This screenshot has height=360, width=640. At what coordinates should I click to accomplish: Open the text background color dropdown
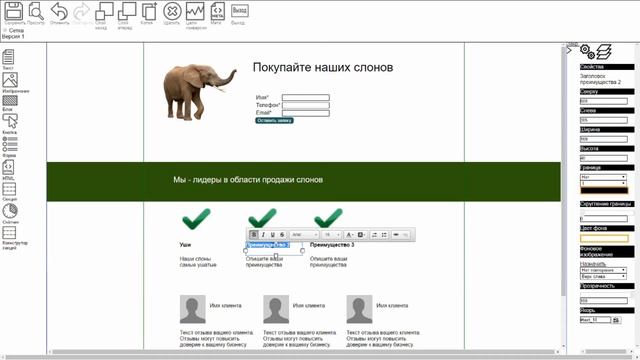tap(361, 235)
